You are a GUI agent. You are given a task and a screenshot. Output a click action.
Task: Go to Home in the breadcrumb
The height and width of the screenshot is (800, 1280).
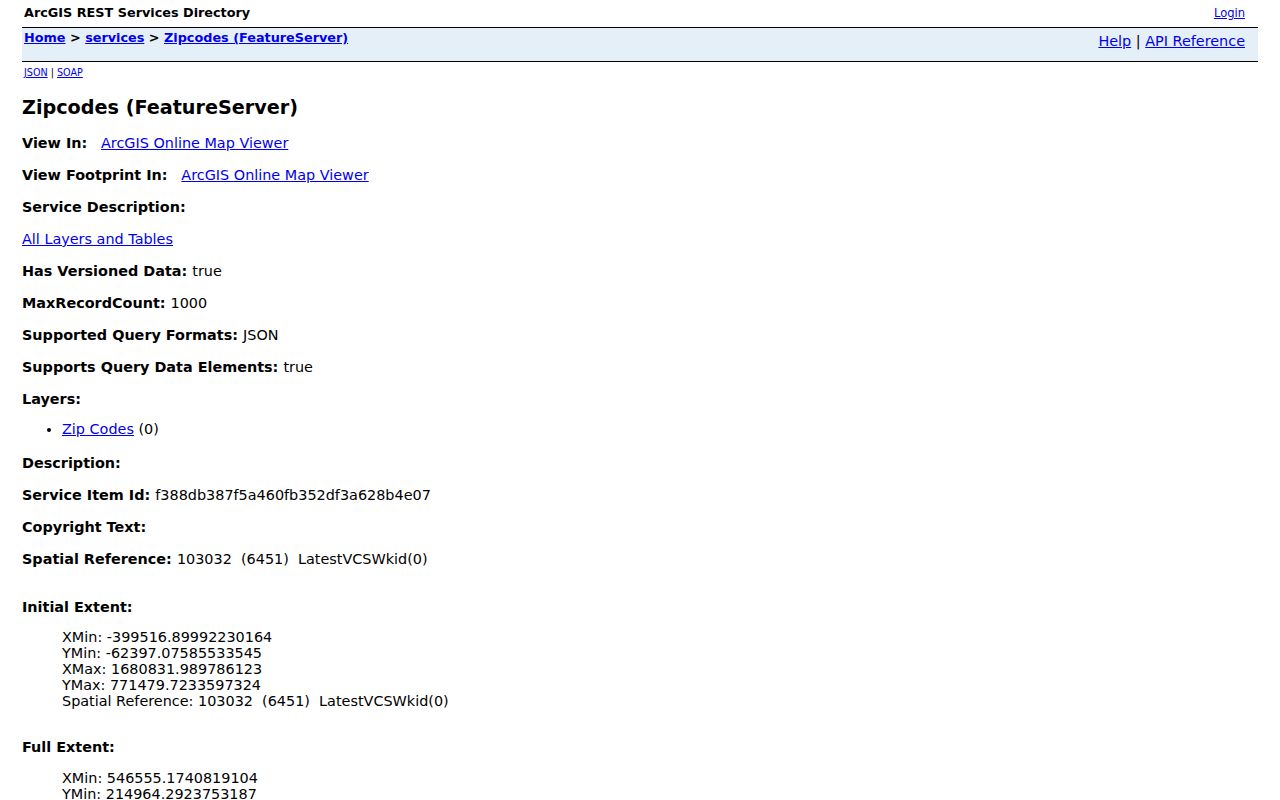(45, 38)
